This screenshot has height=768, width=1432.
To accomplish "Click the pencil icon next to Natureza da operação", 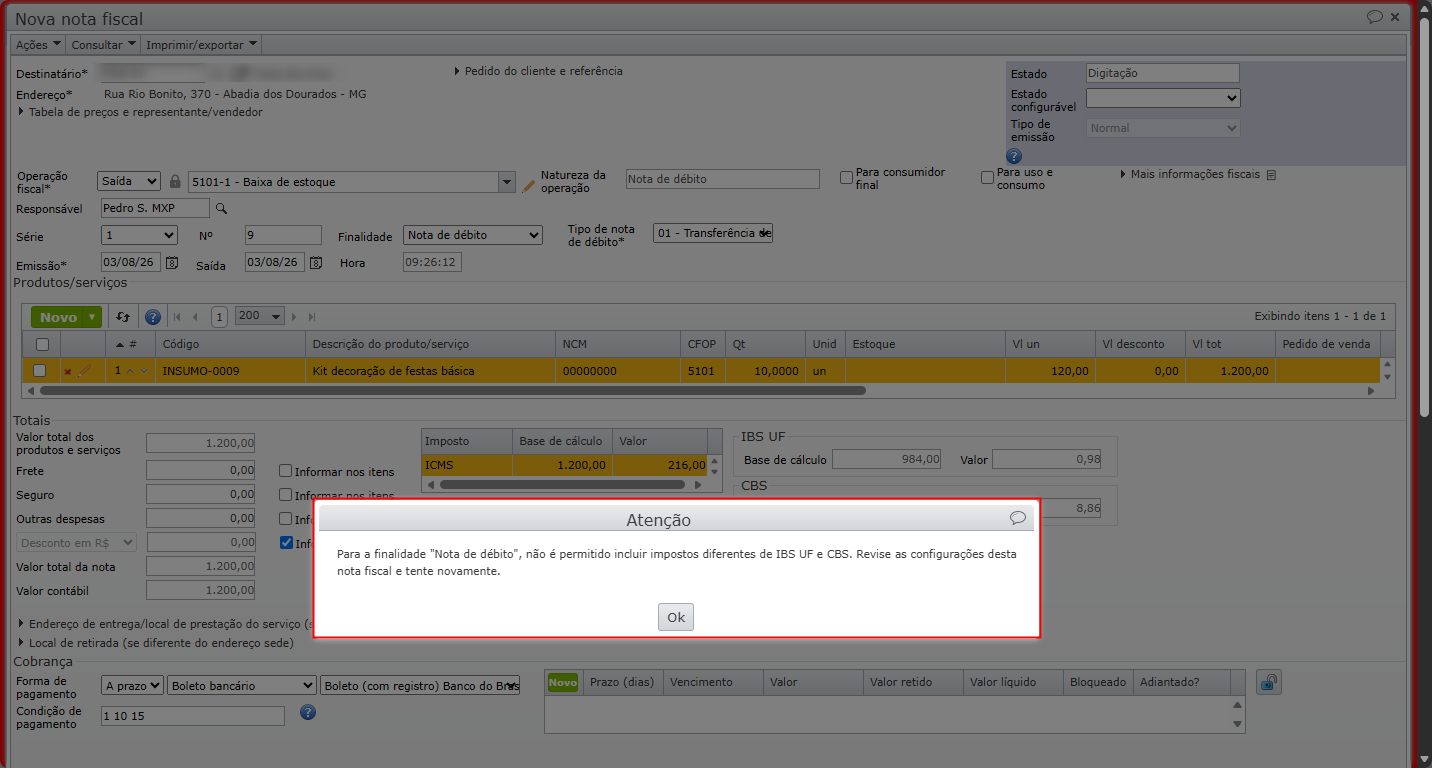I will click(x=529, y=185).
